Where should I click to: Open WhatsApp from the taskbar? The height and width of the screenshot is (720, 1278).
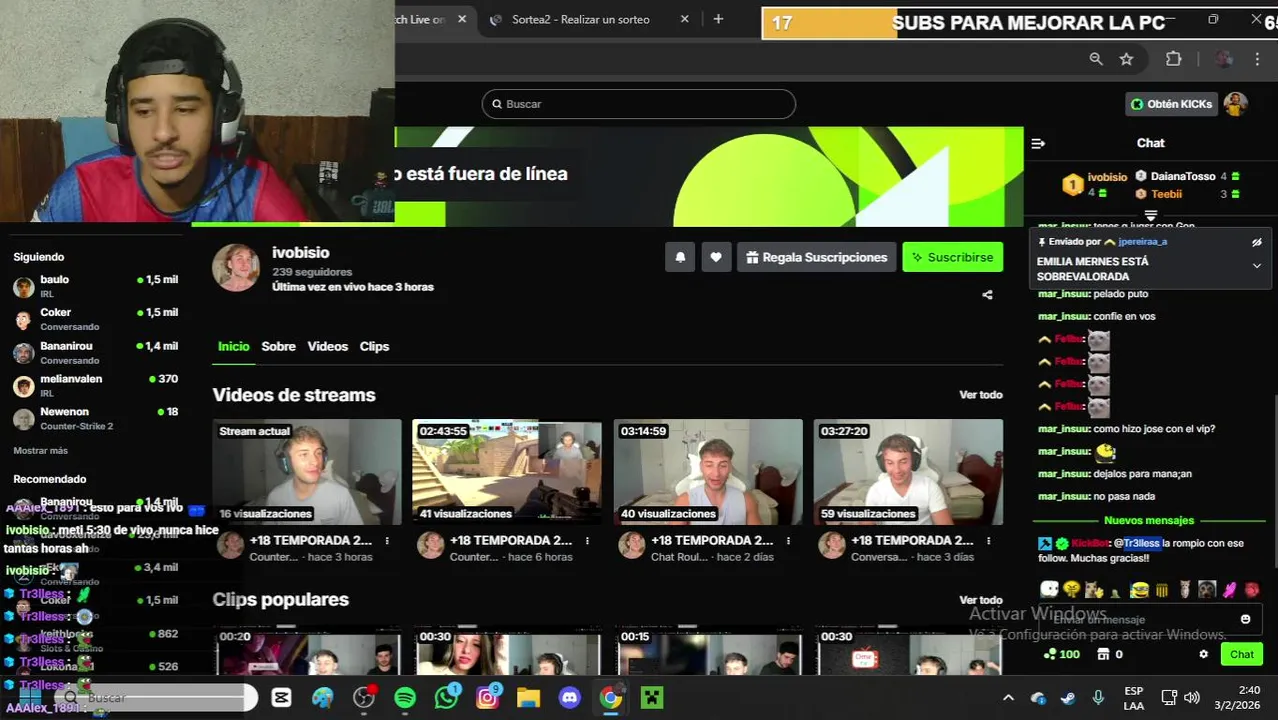click(x=446, y=698)
